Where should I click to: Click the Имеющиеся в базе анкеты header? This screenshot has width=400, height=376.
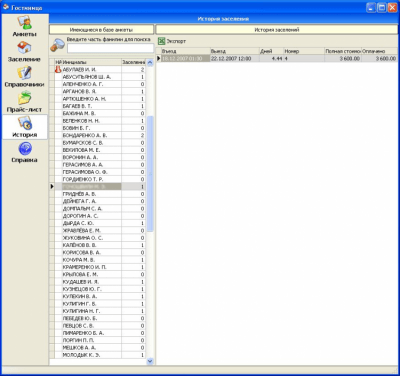101,30
